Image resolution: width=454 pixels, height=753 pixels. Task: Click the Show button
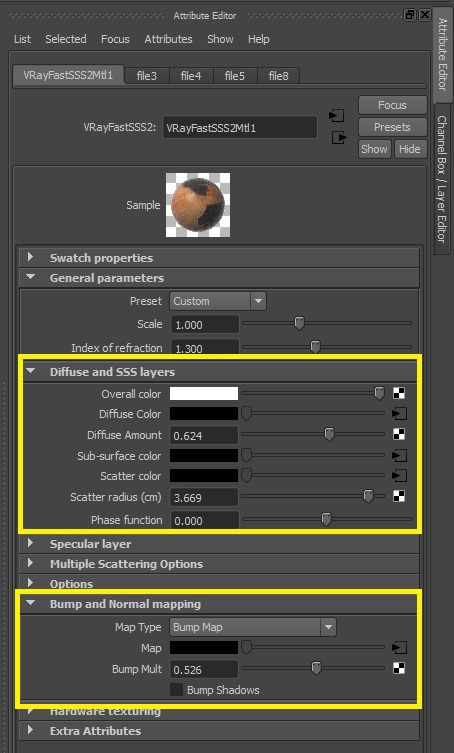(x=374, y=149)
